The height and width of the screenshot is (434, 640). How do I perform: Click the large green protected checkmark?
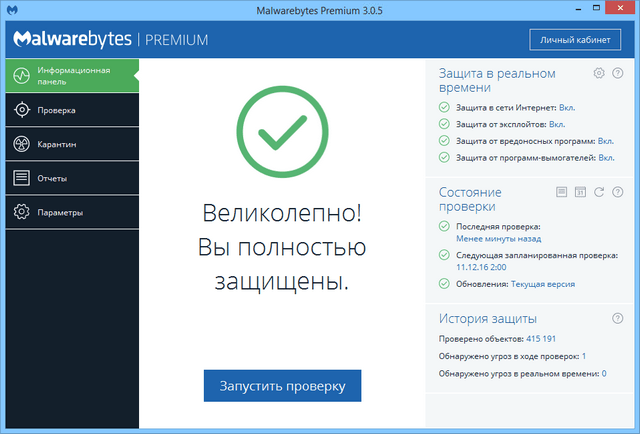click(282, 132)
